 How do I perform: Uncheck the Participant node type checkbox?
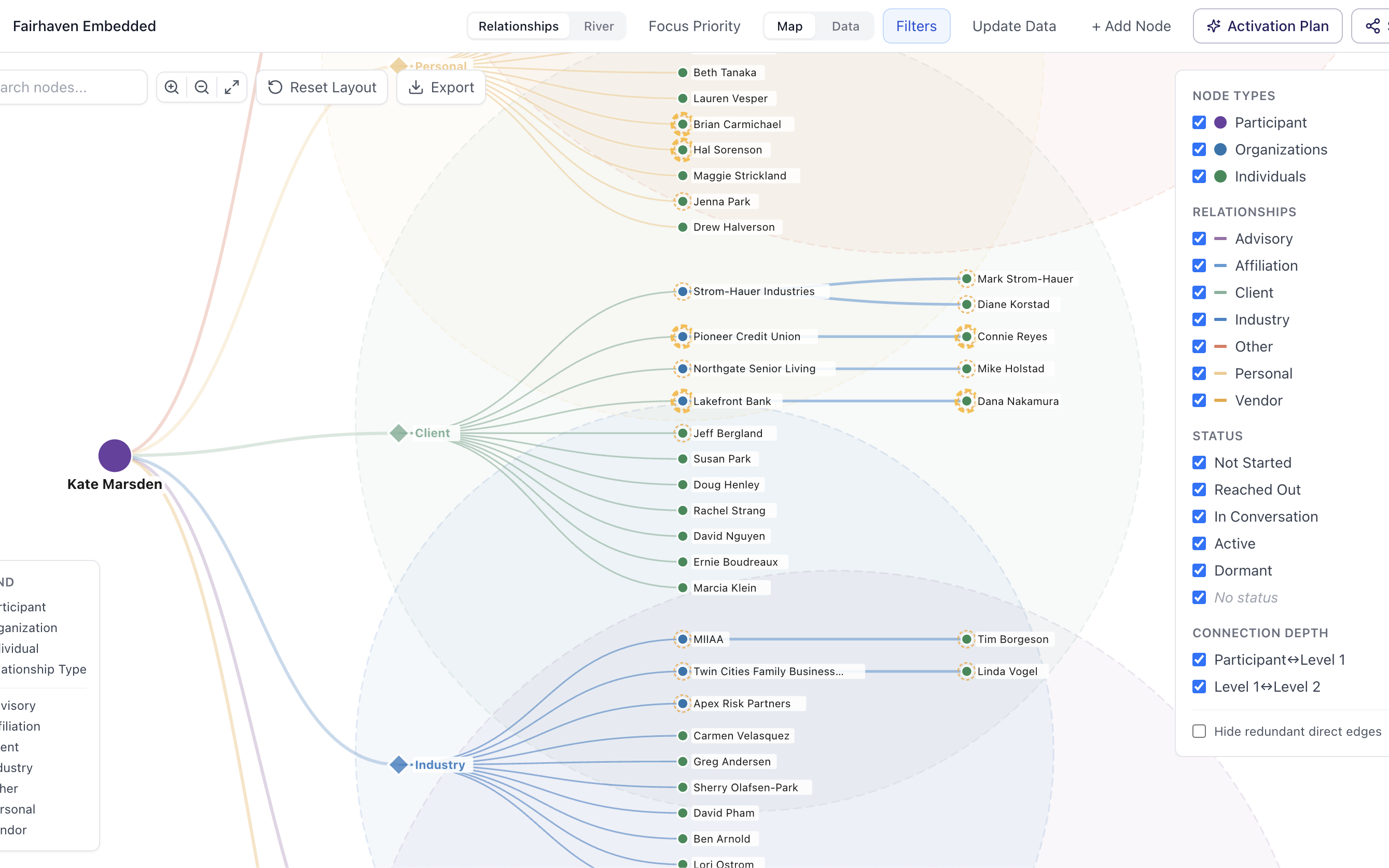(1199, 122)
